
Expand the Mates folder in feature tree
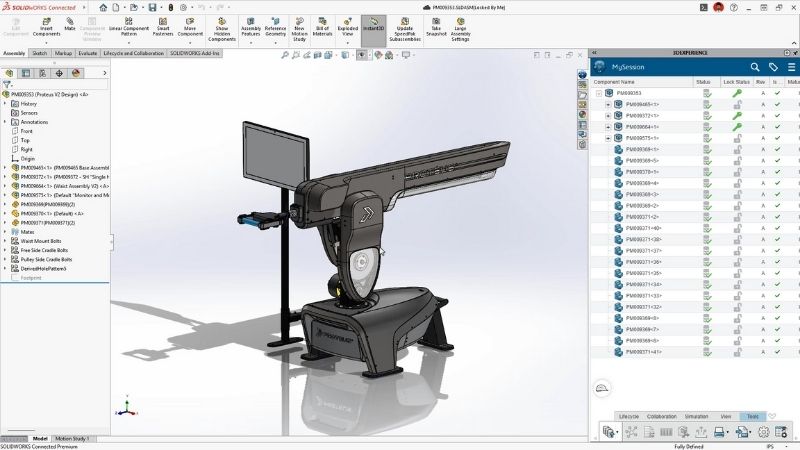click(x=5, y=231)
